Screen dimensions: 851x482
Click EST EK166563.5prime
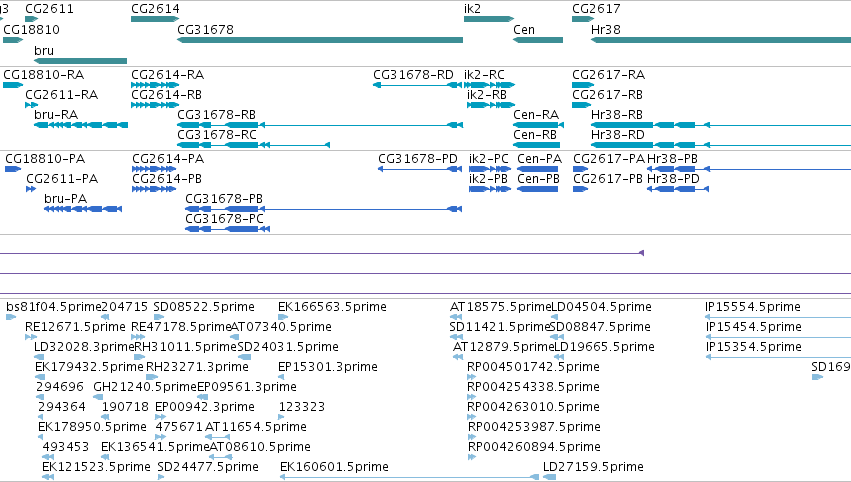pos(283,317)
